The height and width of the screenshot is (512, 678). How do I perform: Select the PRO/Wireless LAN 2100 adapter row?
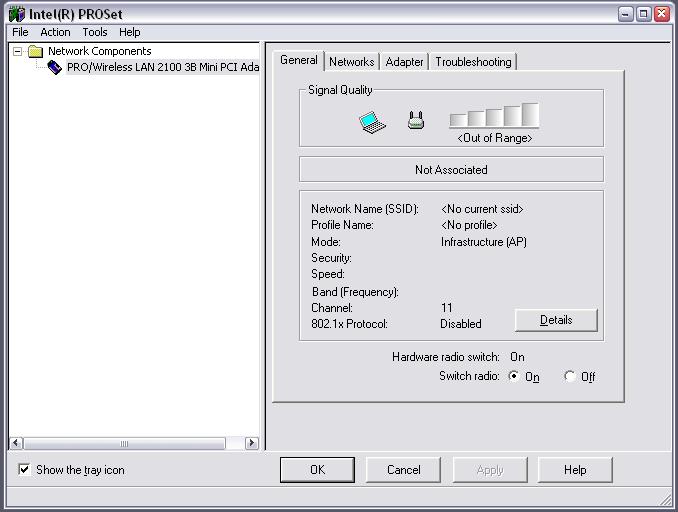(163, 67)
